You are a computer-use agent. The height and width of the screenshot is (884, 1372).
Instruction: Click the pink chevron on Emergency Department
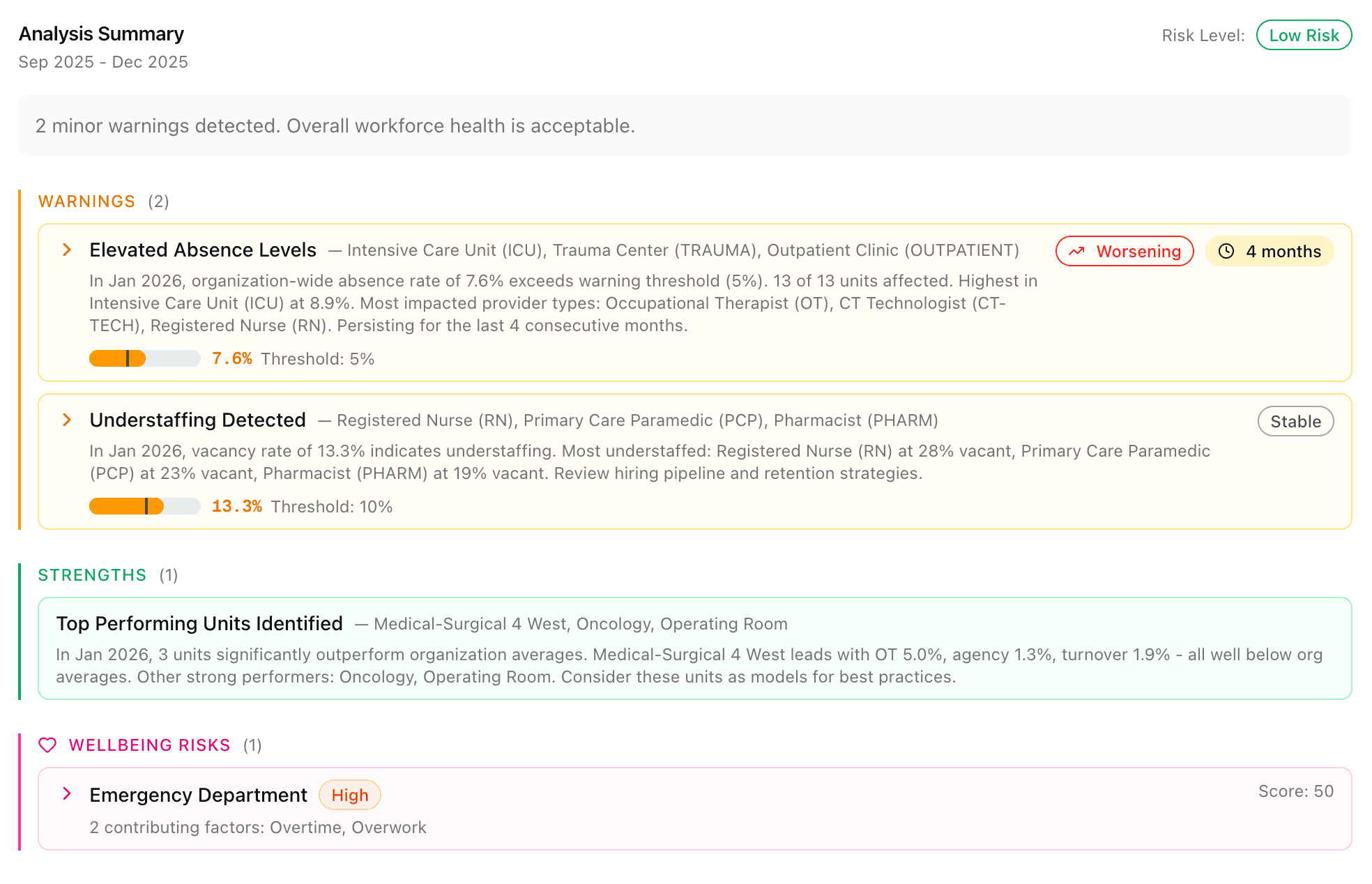66,793
